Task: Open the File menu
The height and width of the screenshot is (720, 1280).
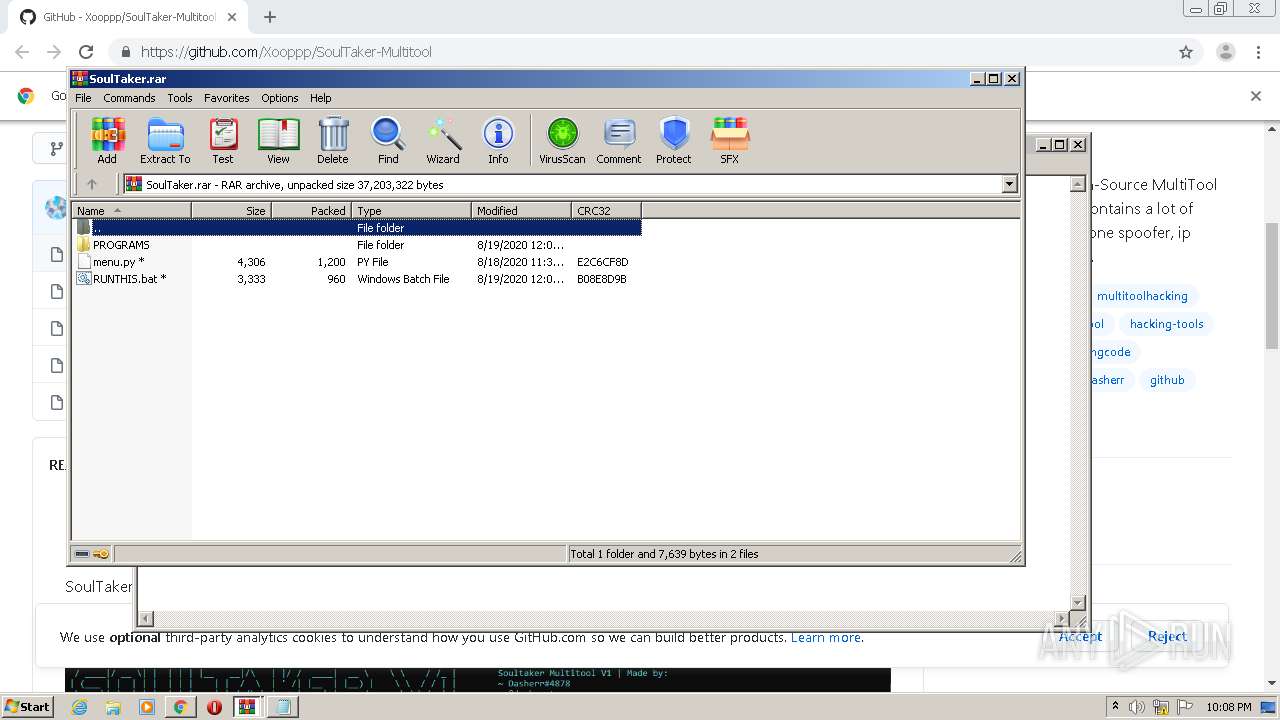Action: click(83, 98)
